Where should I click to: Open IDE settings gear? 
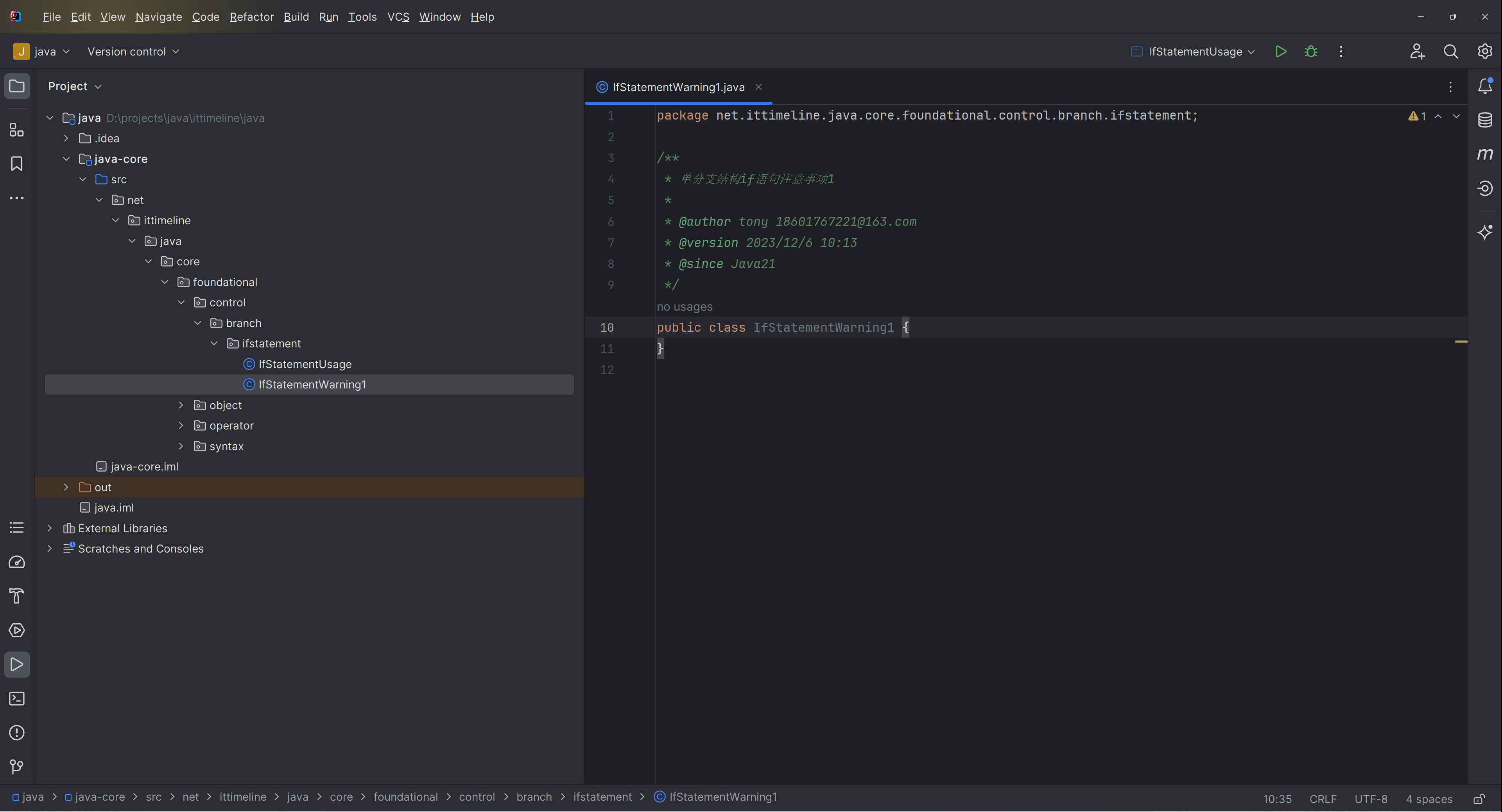pyautogui.click(x=1484, y=51)
